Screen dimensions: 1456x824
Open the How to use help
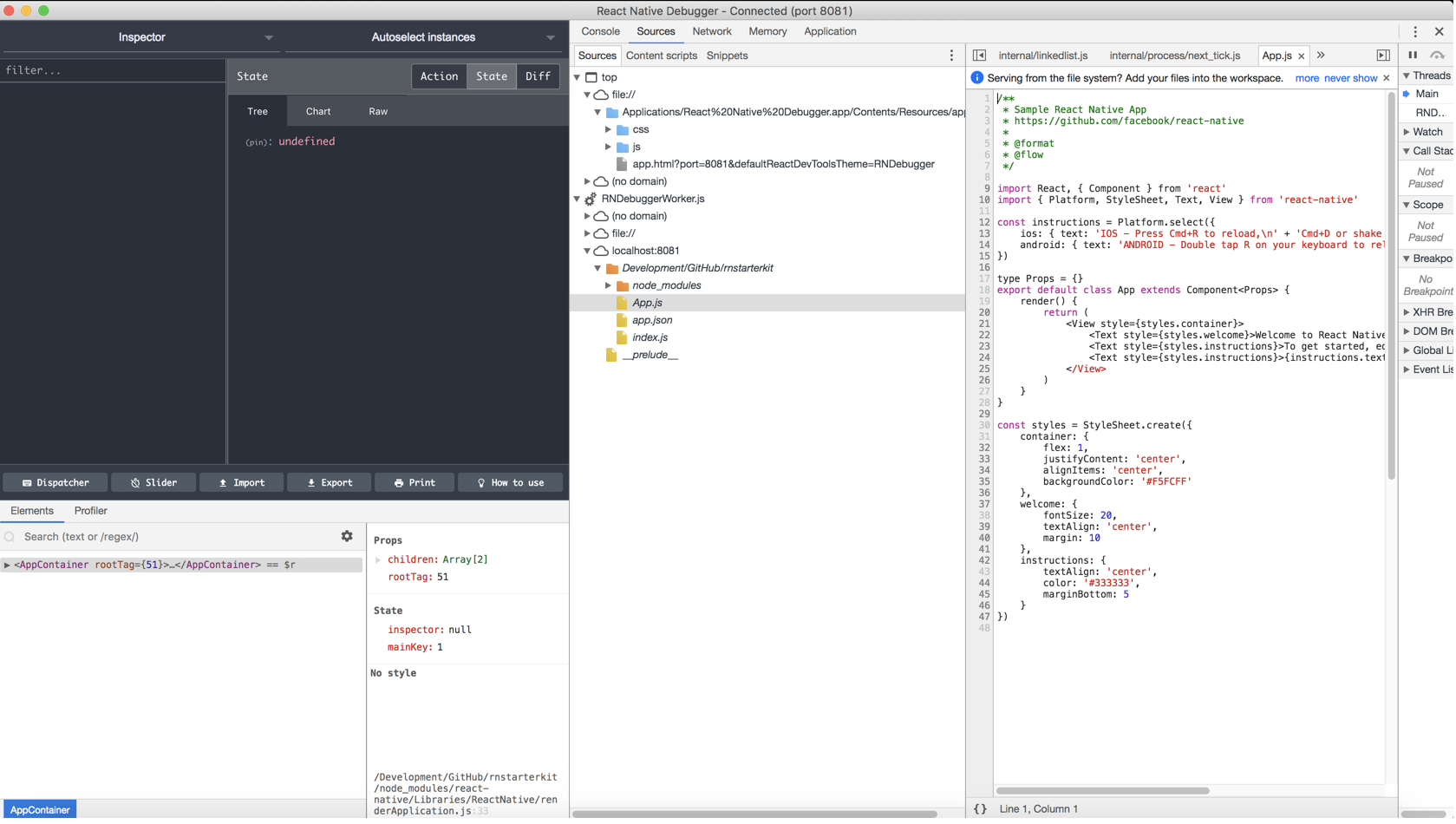(x=511, y=482)
